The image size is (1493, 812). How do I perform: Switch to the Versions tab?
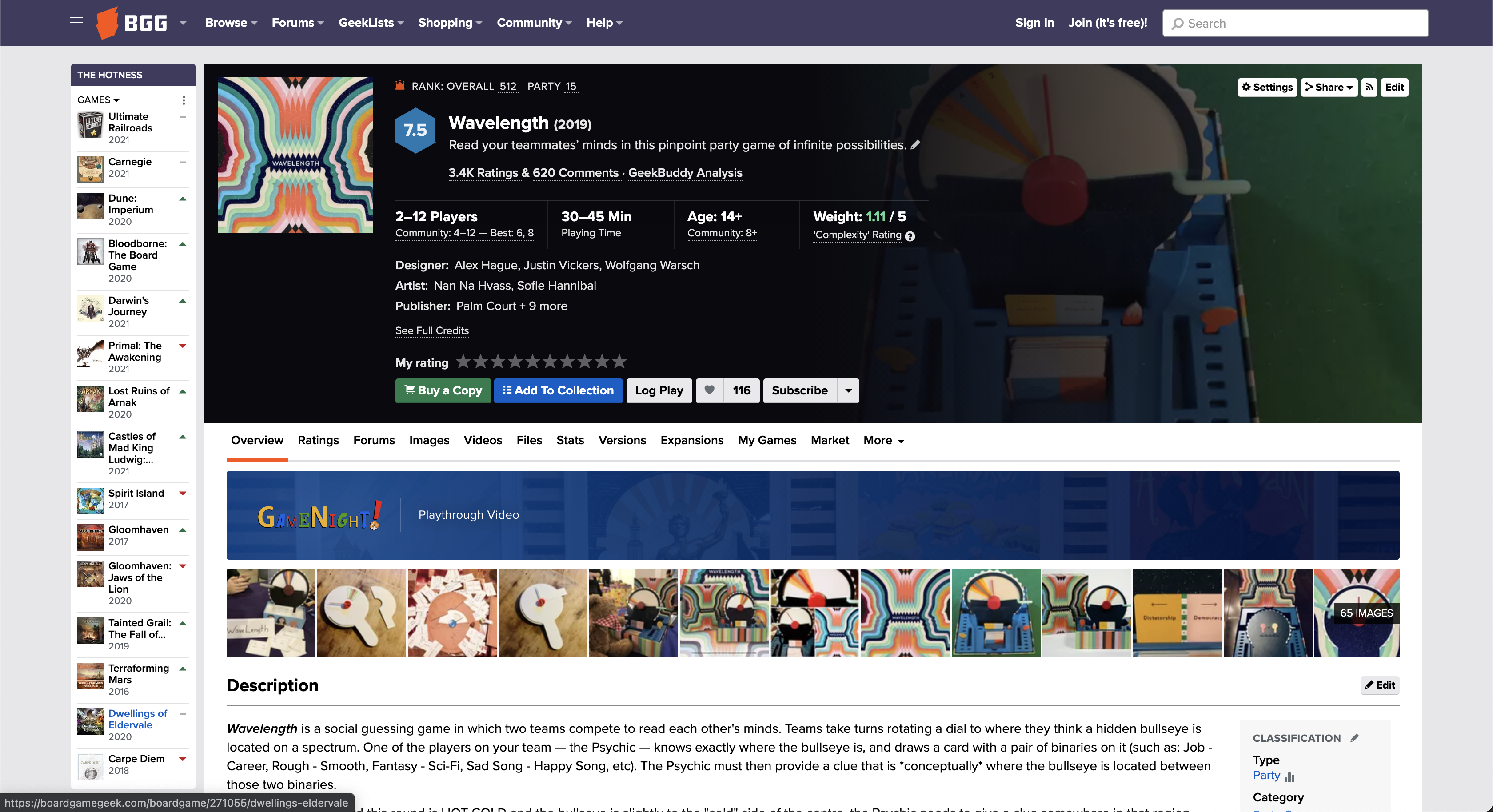(622, 441)
